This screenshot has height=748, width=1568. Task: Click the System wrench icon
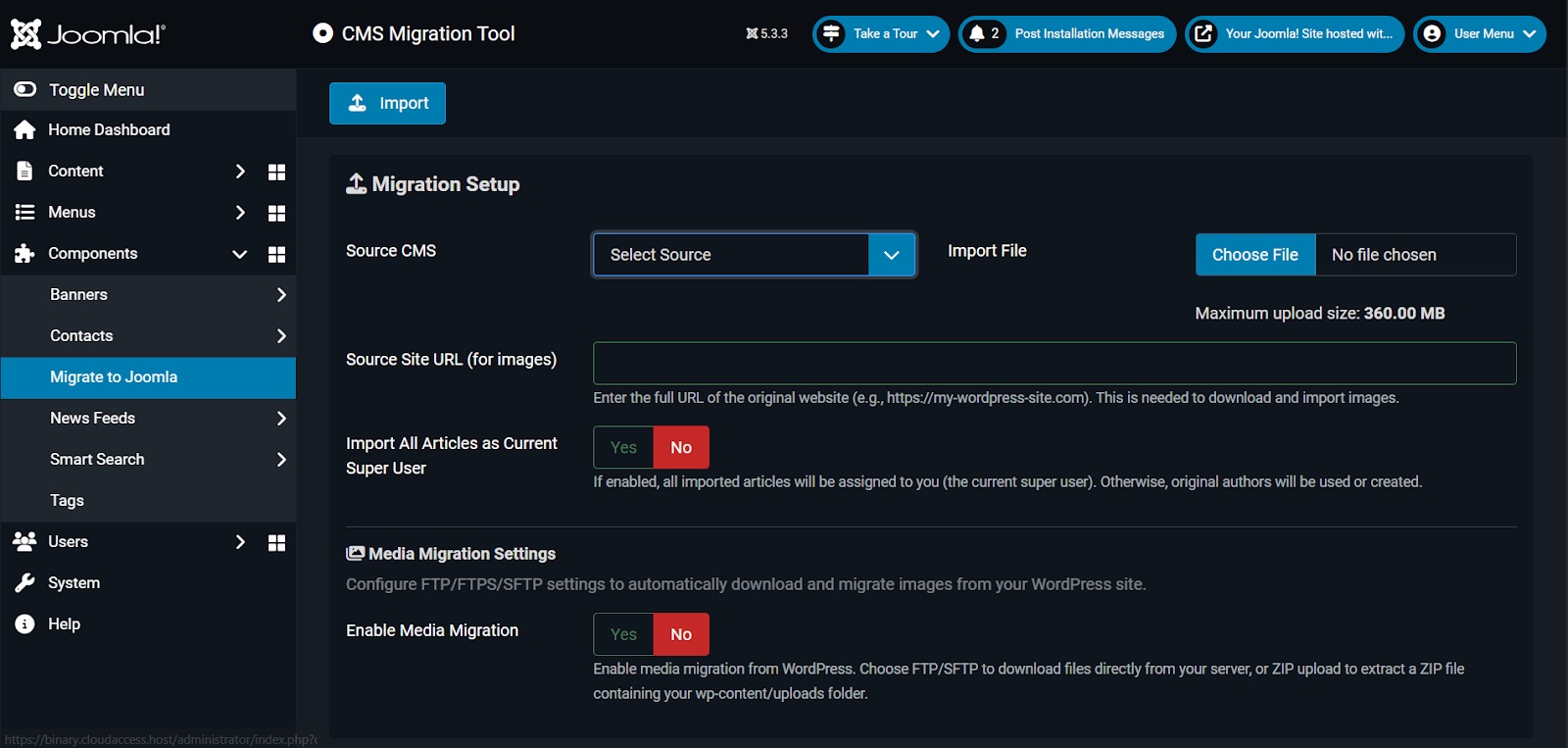pyautogui.click(x=25, y=583)
